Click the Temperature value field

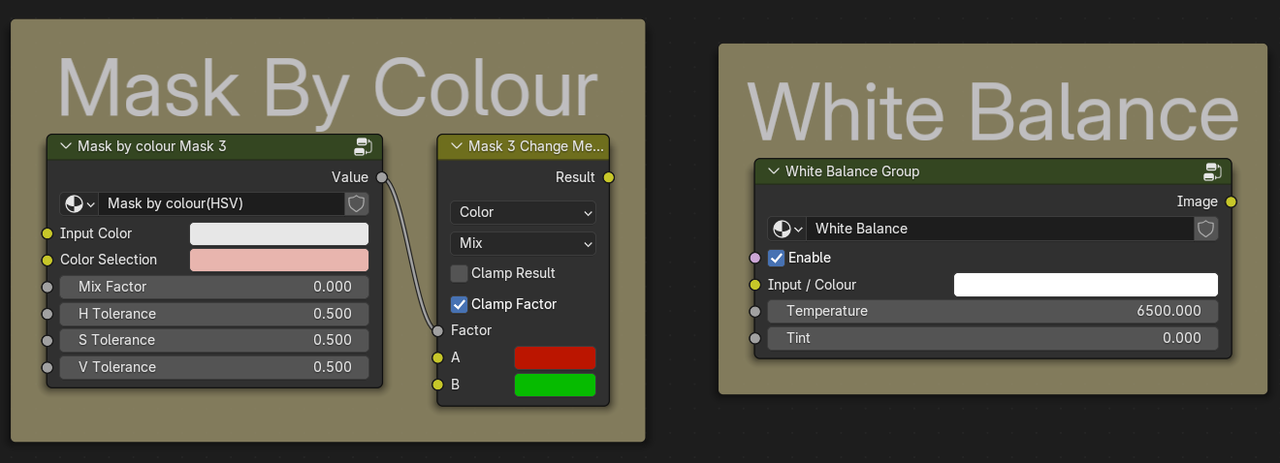(993, 311)
